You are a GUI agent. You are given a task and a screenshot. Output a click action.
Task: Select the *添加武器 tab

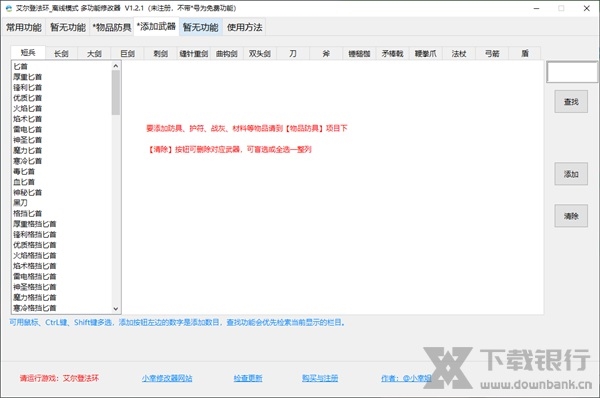click(x=156, y=26)
